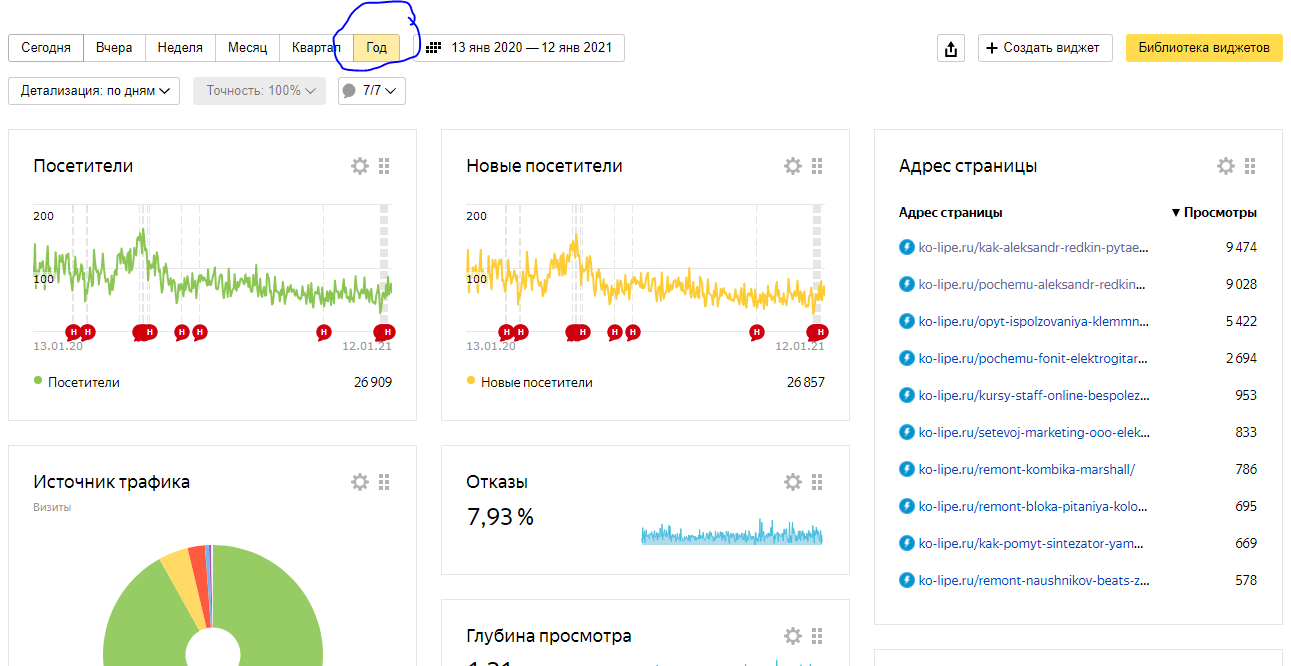Open ko-lipe.ru/kak-aleksandr-redkin-pytae link
Image resolution: width=1291 pixels, height=666 pixels.
pos(1034,247)
